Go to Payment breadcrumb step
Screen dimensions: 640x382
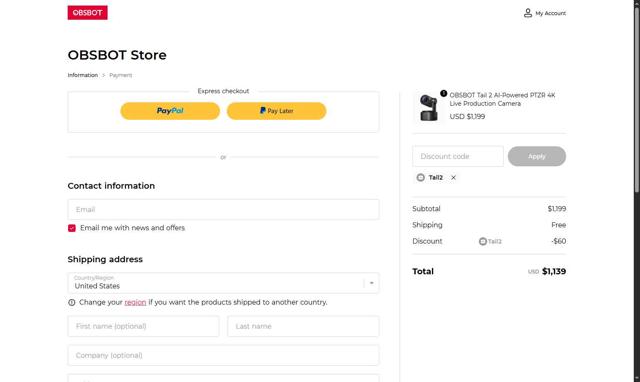tap(120, 75)
